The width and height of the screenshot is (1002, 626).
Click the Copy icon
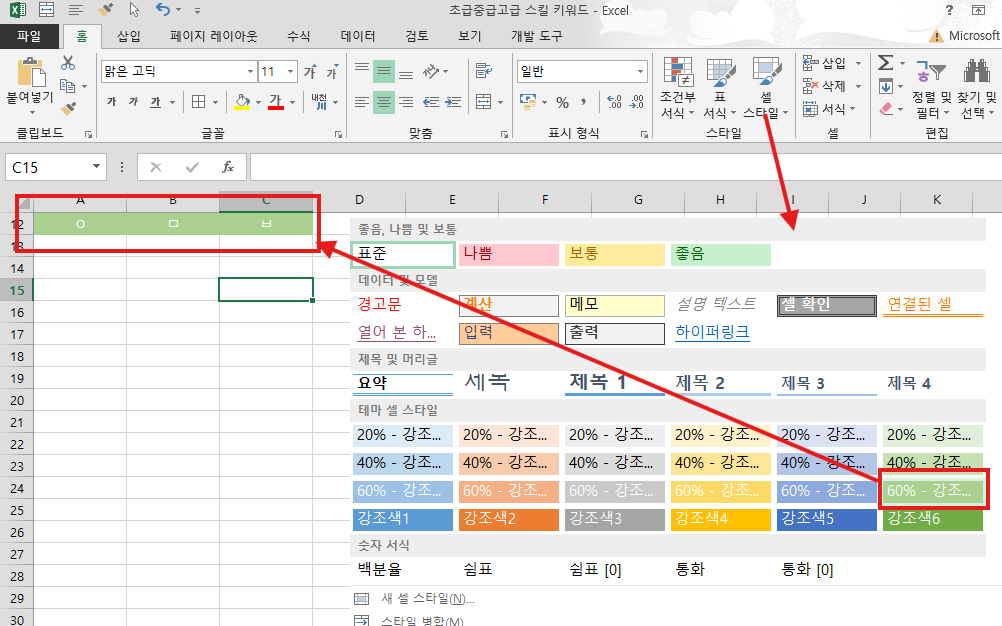tap(68, 86)
